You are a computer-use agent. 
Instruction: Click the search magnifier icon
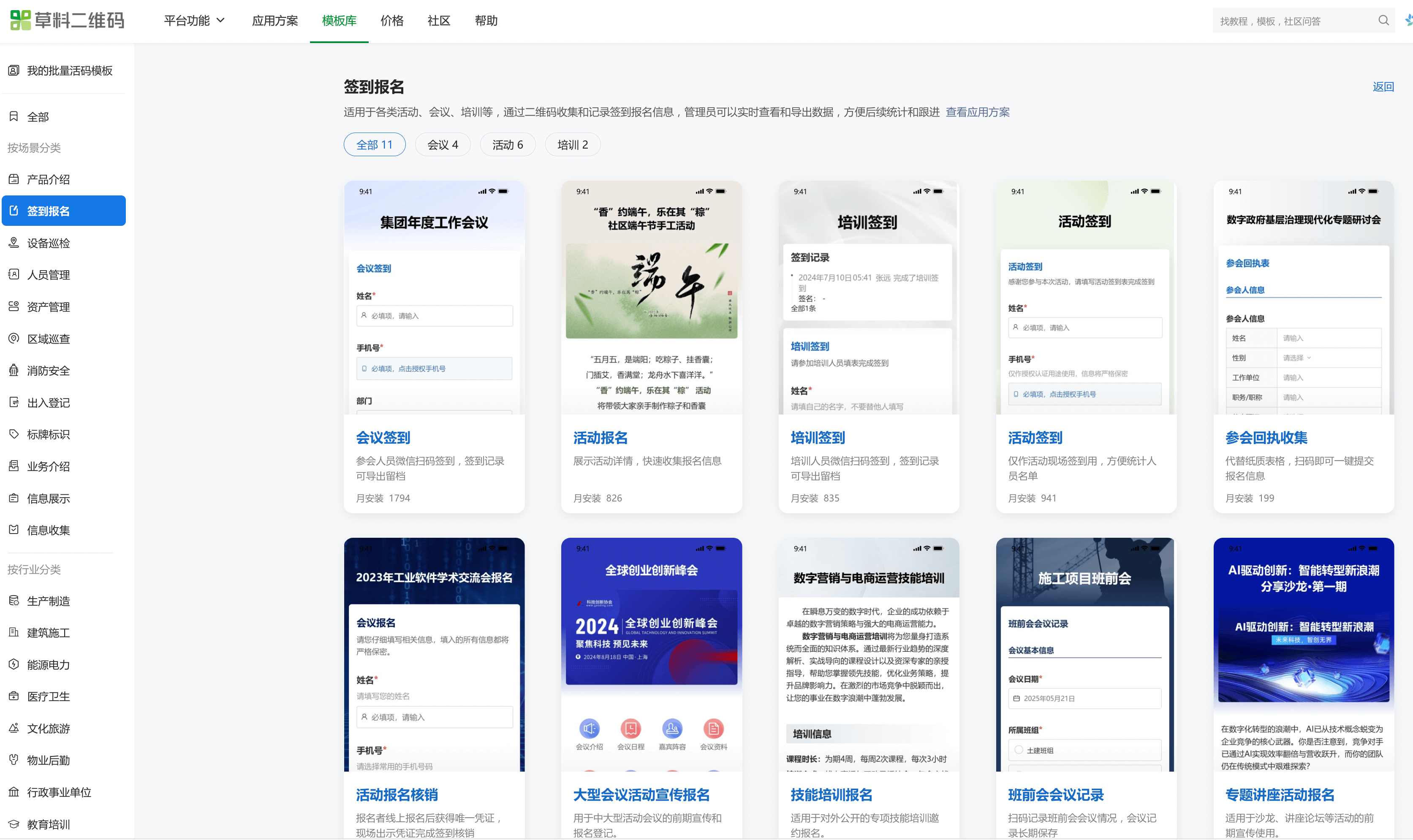coord(1383,20)
